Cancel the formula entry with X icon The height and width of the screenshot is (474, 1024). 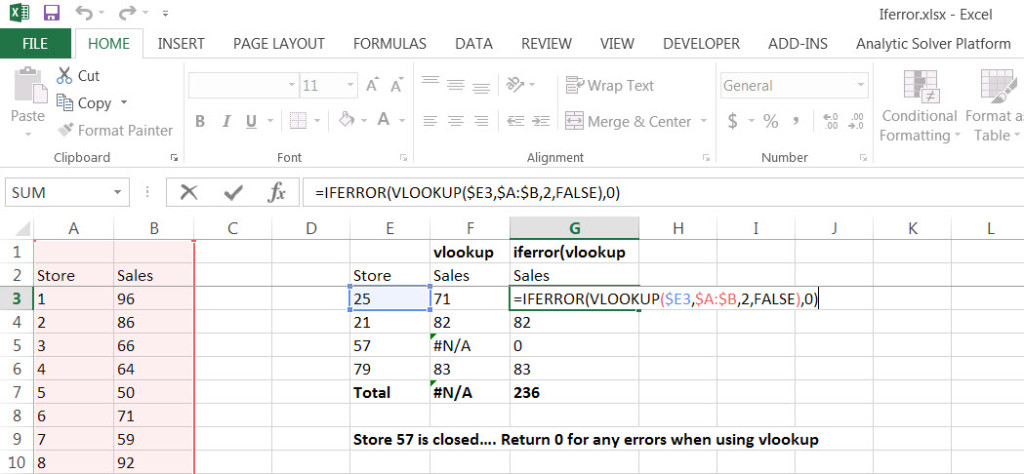(x=187, y=192)
